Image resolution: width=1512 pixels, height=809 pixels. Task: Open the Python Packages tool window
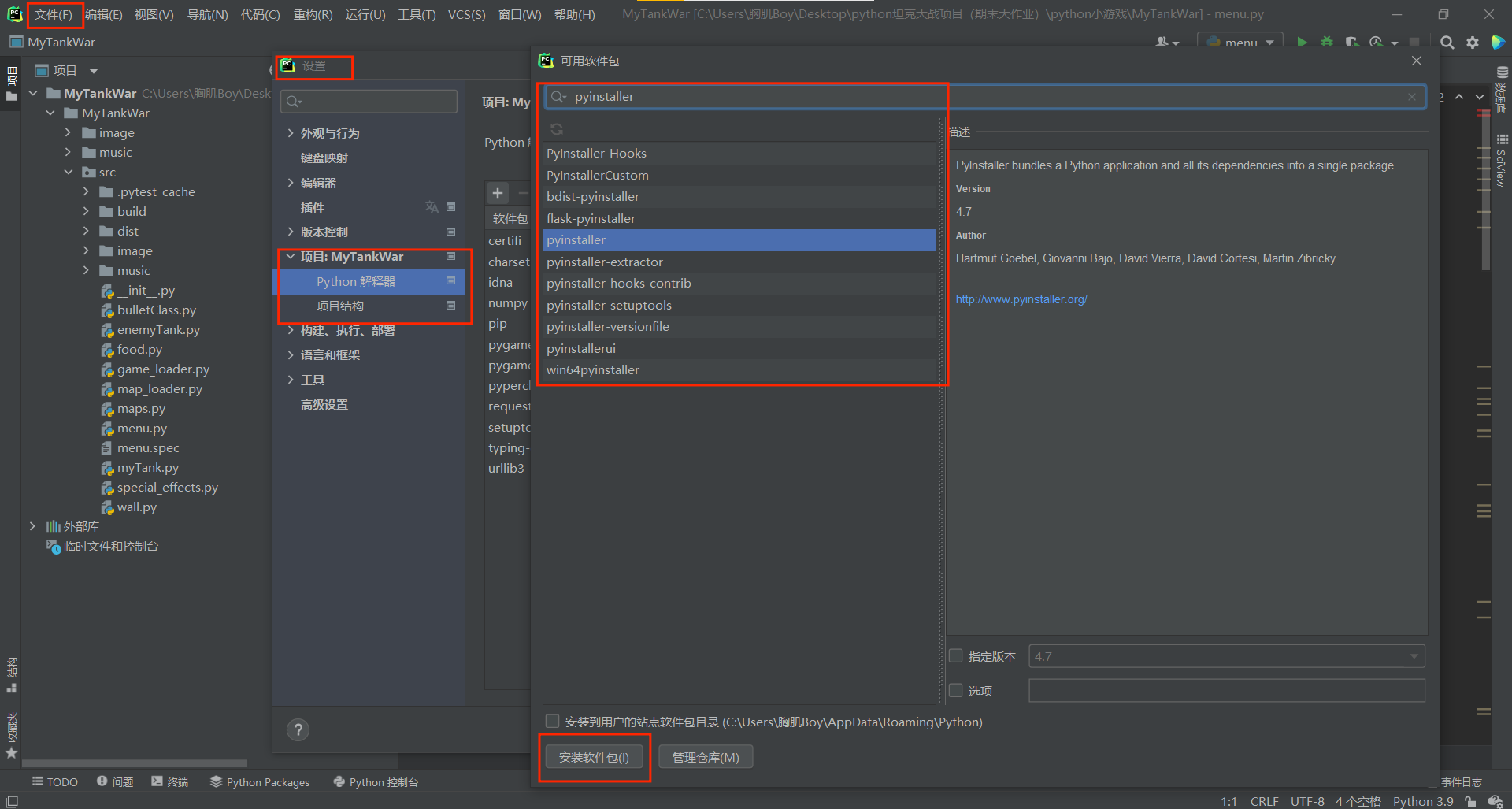[260, 781]
